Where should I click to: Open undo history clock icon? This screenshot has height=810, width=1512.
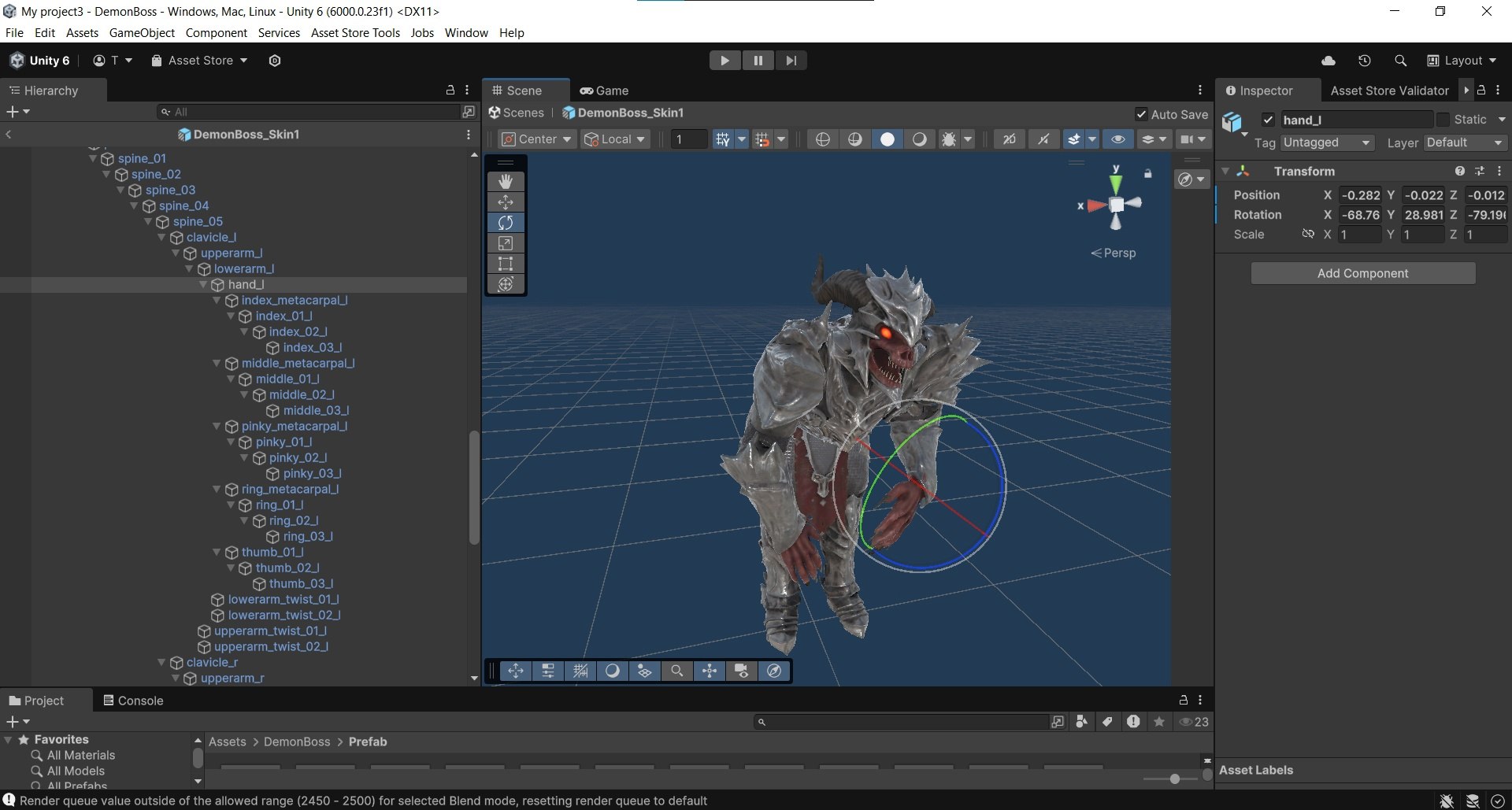pos(1365,61)
